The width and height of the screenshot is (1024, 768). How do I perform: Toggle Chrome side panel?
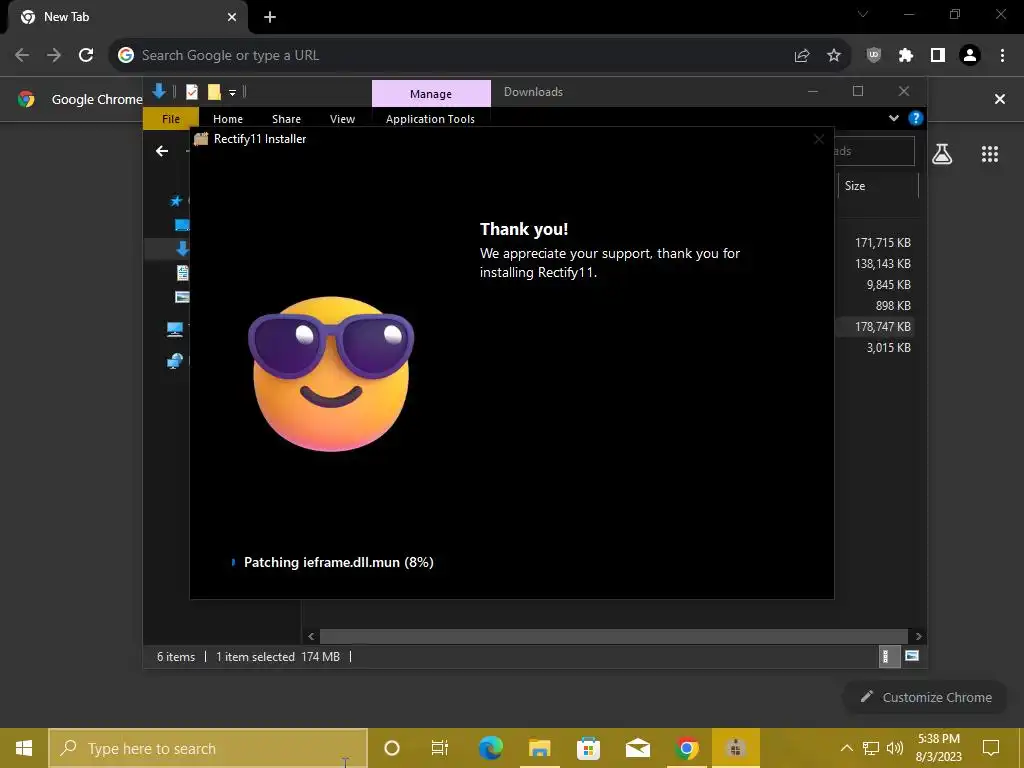point(938,56)
